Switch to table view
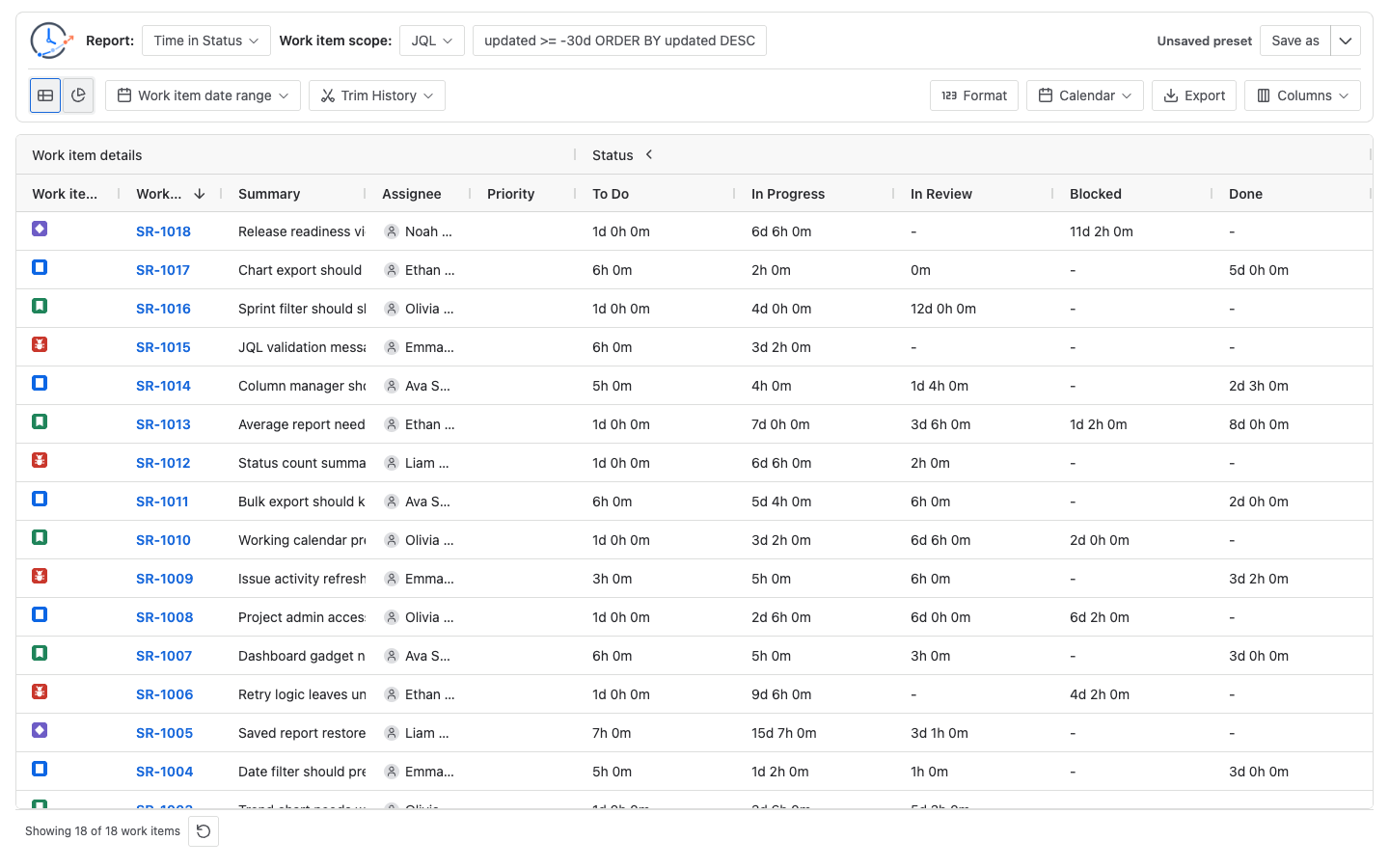1389x868 pixels. coord(45,95)
